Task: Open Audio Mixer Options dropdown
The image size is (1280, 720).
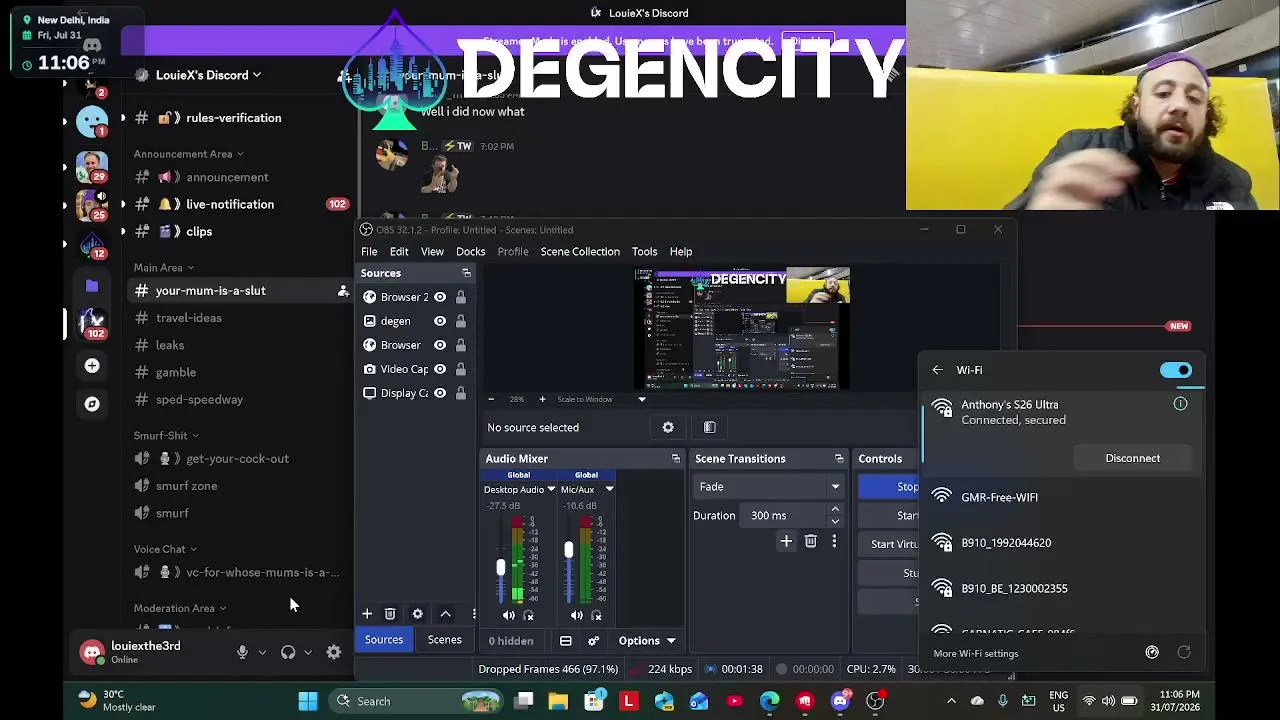Action: [647, 641]
